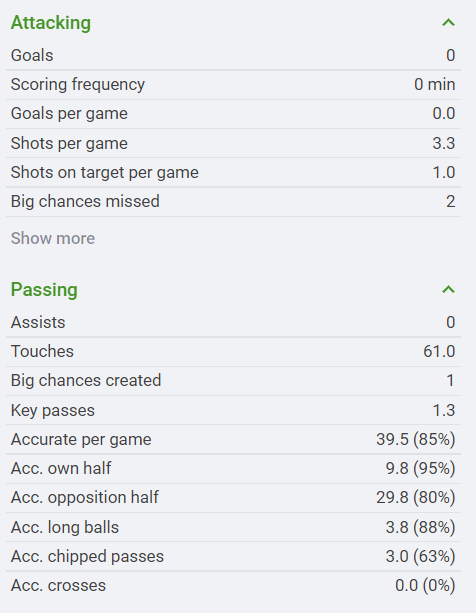
Task: Click the Assists stat row
Action: (233, 323)
